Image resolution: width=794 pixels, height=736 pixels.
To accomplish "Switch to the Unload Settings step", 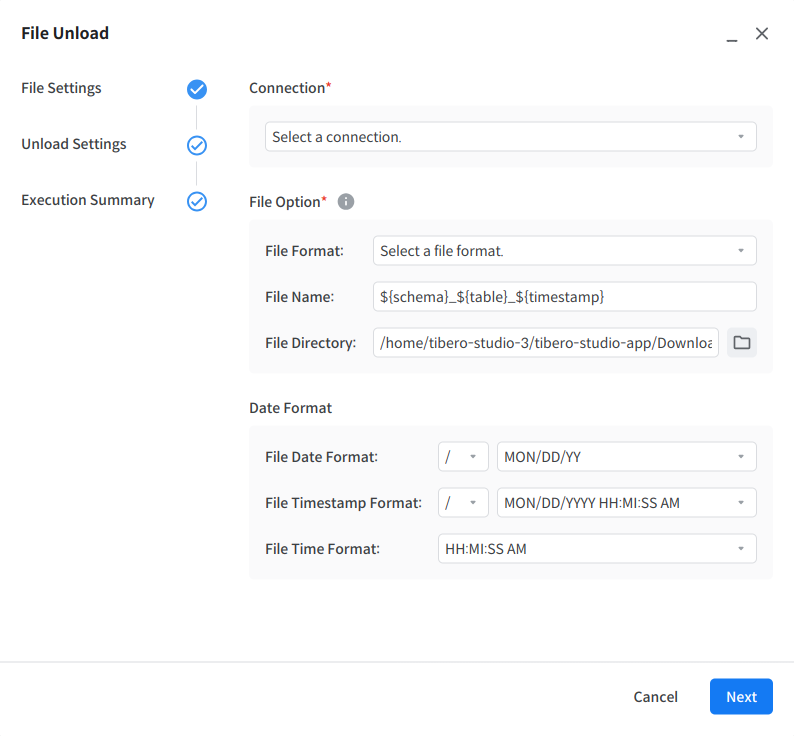I will click(74, 144).
